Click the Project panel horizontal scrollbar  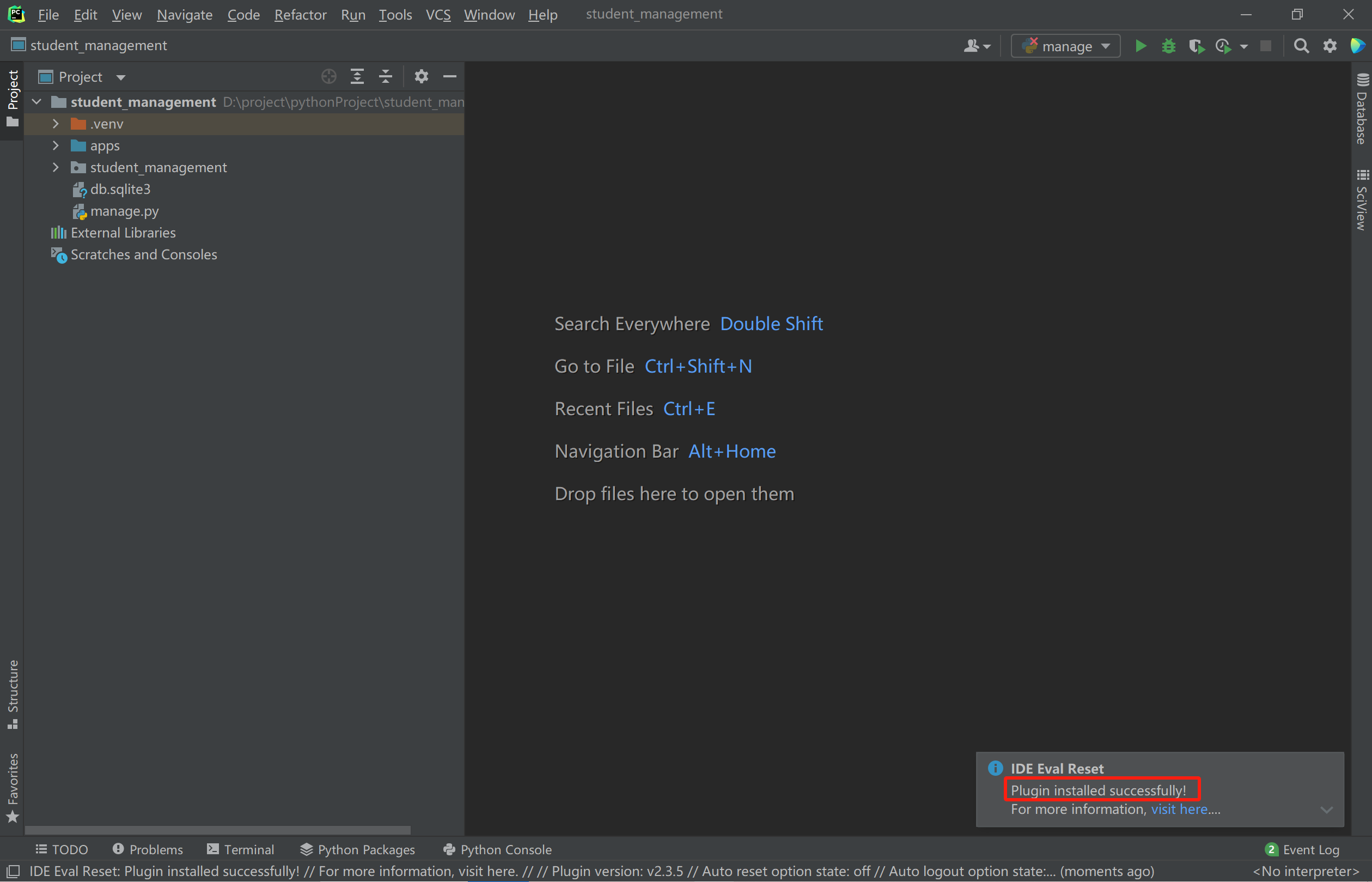point(218,830)
